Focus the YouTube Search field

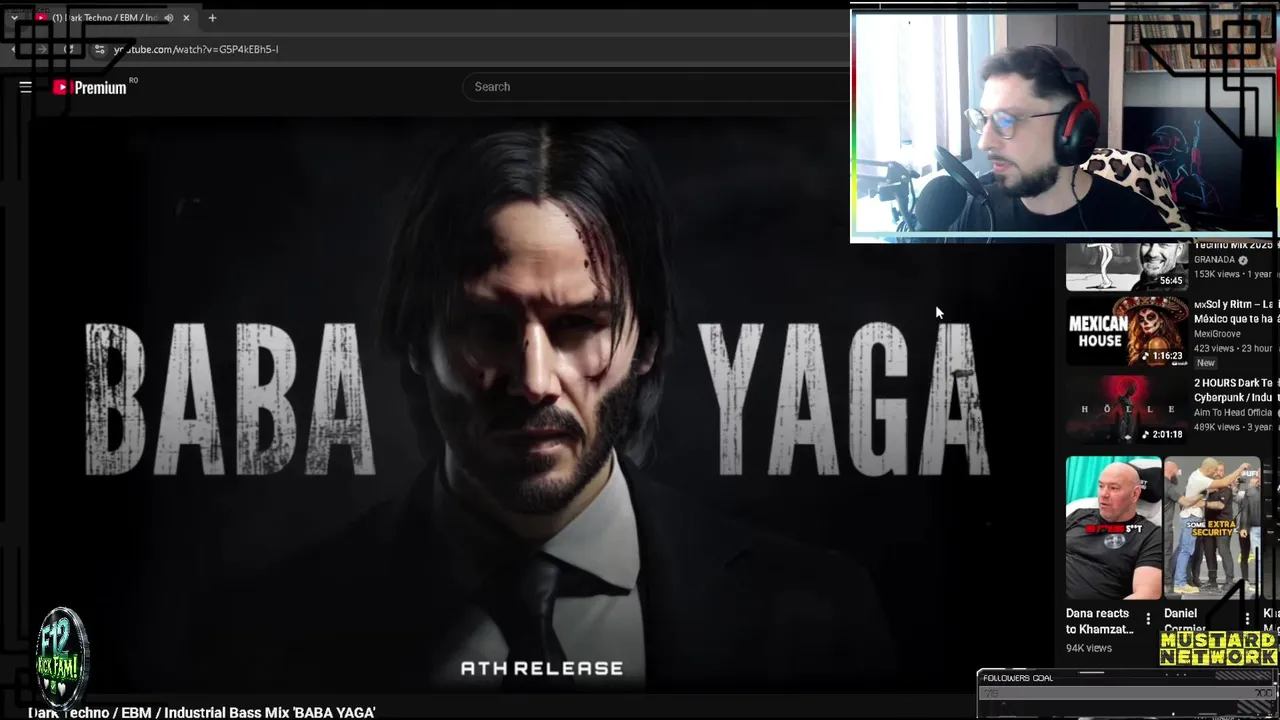tap(655, 87)
